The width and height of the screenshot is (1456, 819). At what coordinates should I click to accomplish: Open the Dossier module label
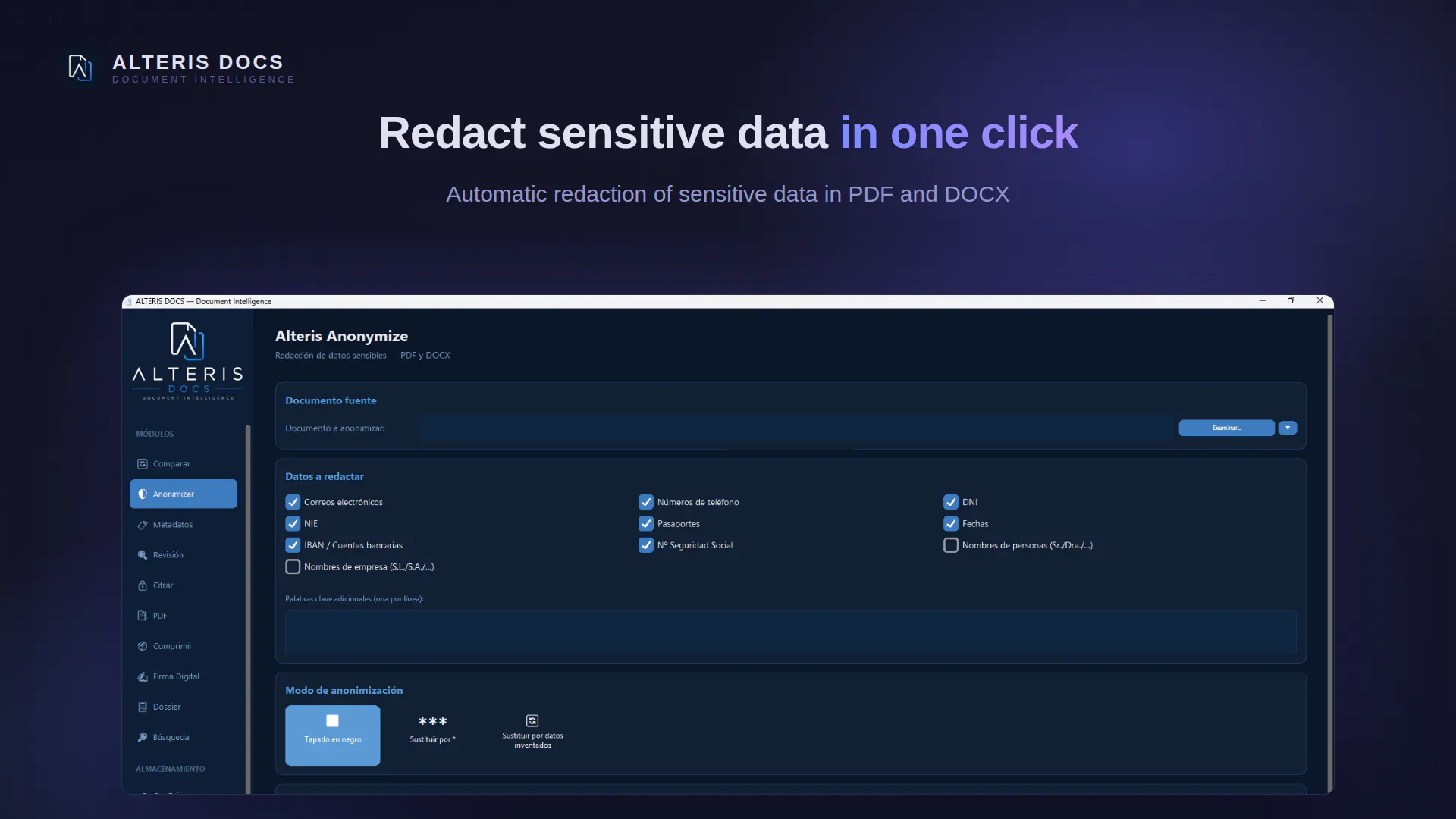pos(167,708)
